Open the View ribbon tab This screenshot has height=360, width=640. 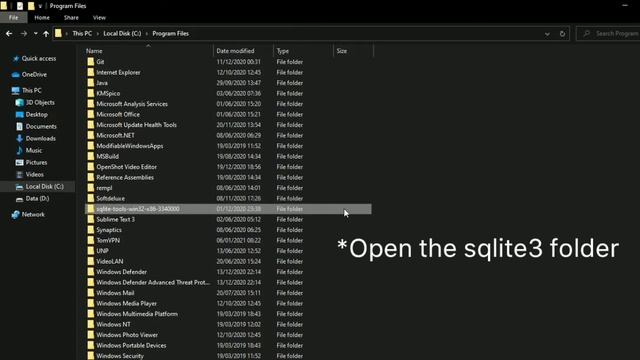(x=99, y=18)
